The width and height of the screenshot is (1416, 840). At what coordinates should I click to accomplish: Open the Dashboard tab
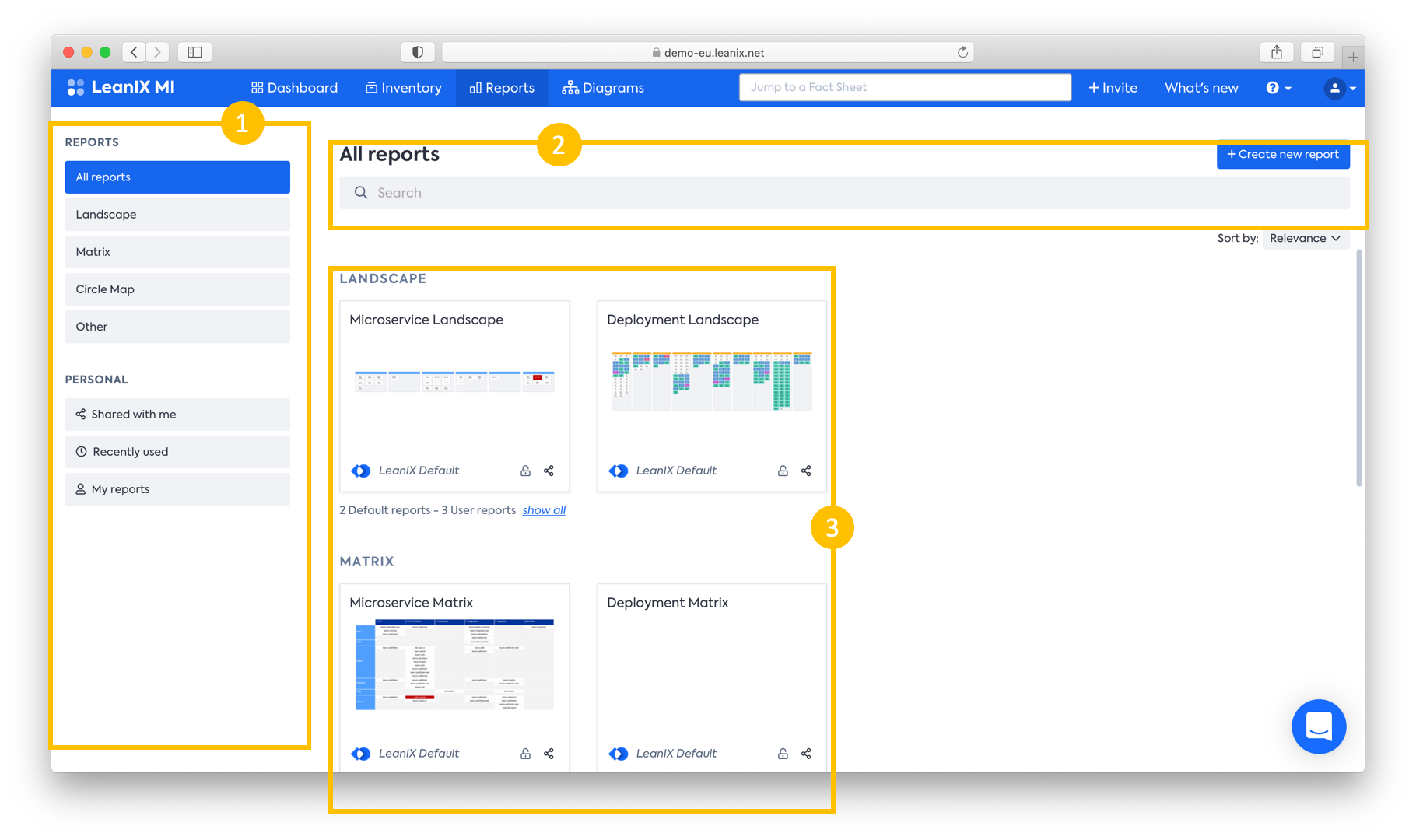(294, 88)
